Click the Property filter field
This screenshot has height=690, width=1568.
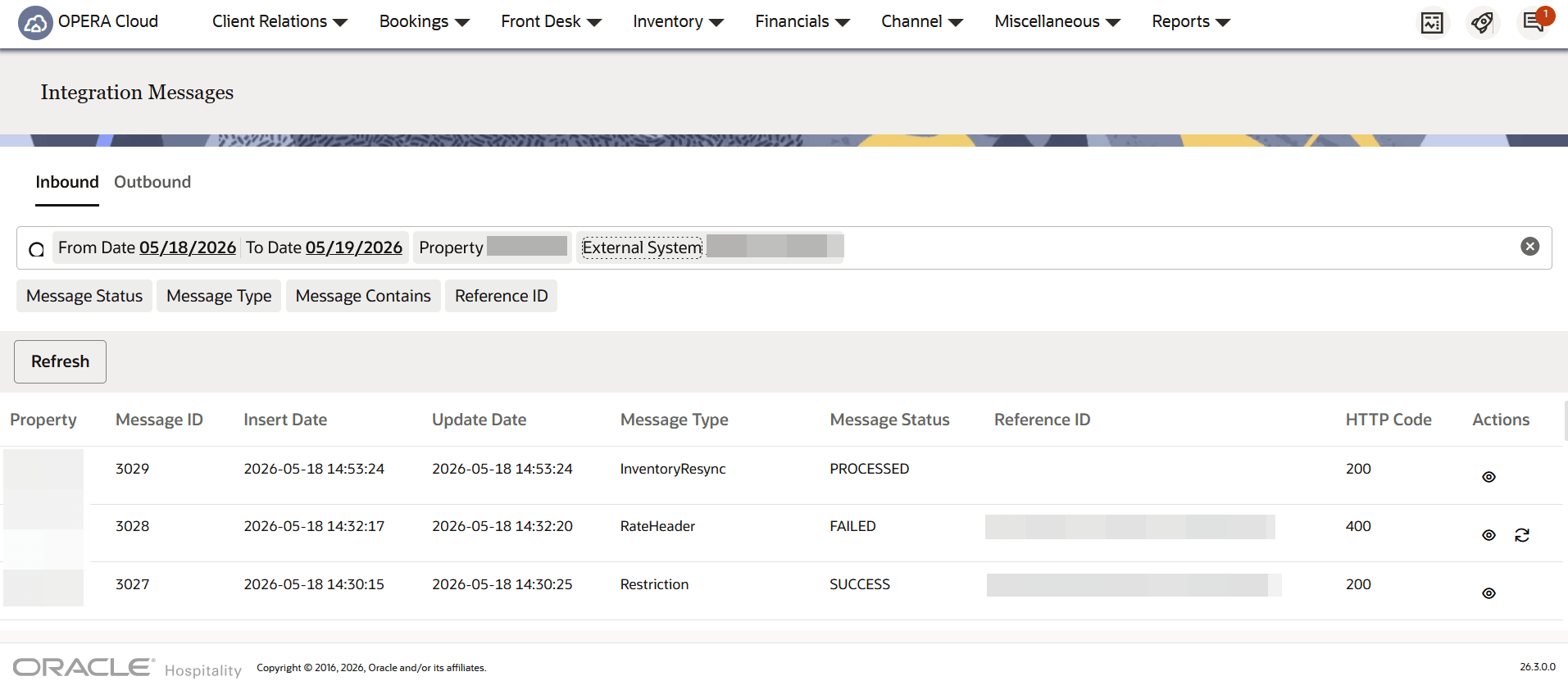492,247
